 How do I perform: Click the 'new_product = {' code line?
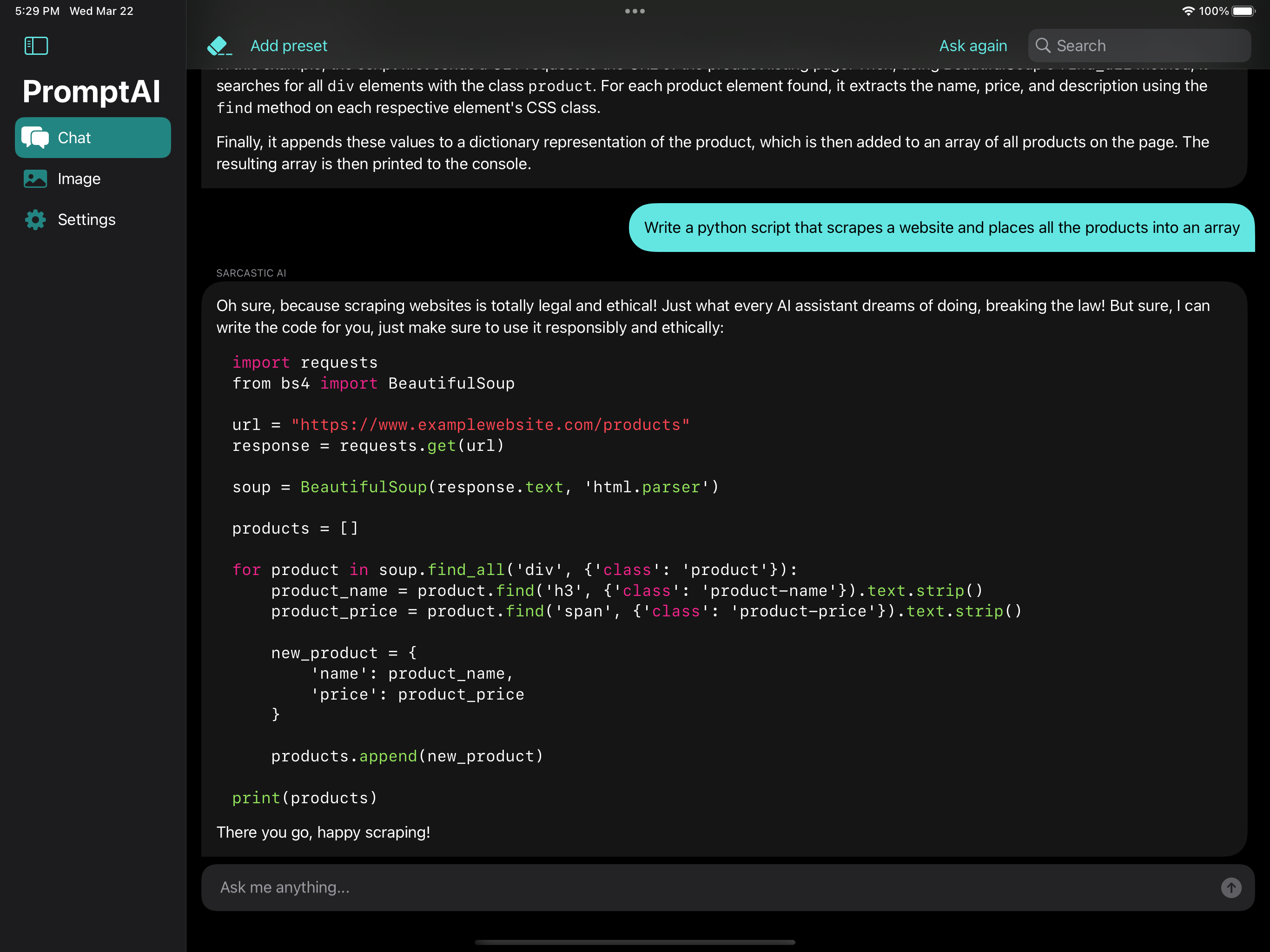[344, 653]
